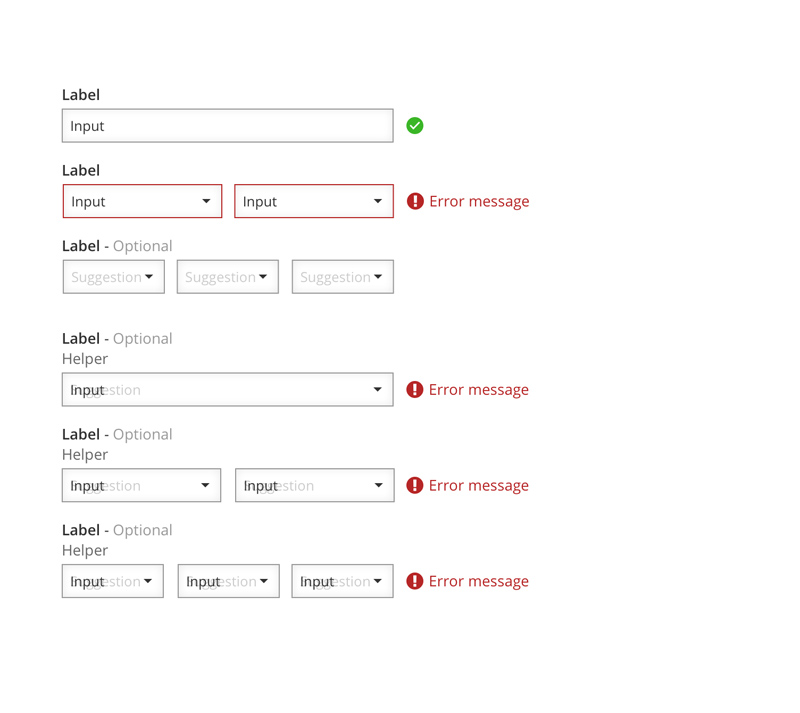Screen dimensions: 800x713
Task: Expand the middle Suggestion dropdown
Action: [x=228, y=277]
